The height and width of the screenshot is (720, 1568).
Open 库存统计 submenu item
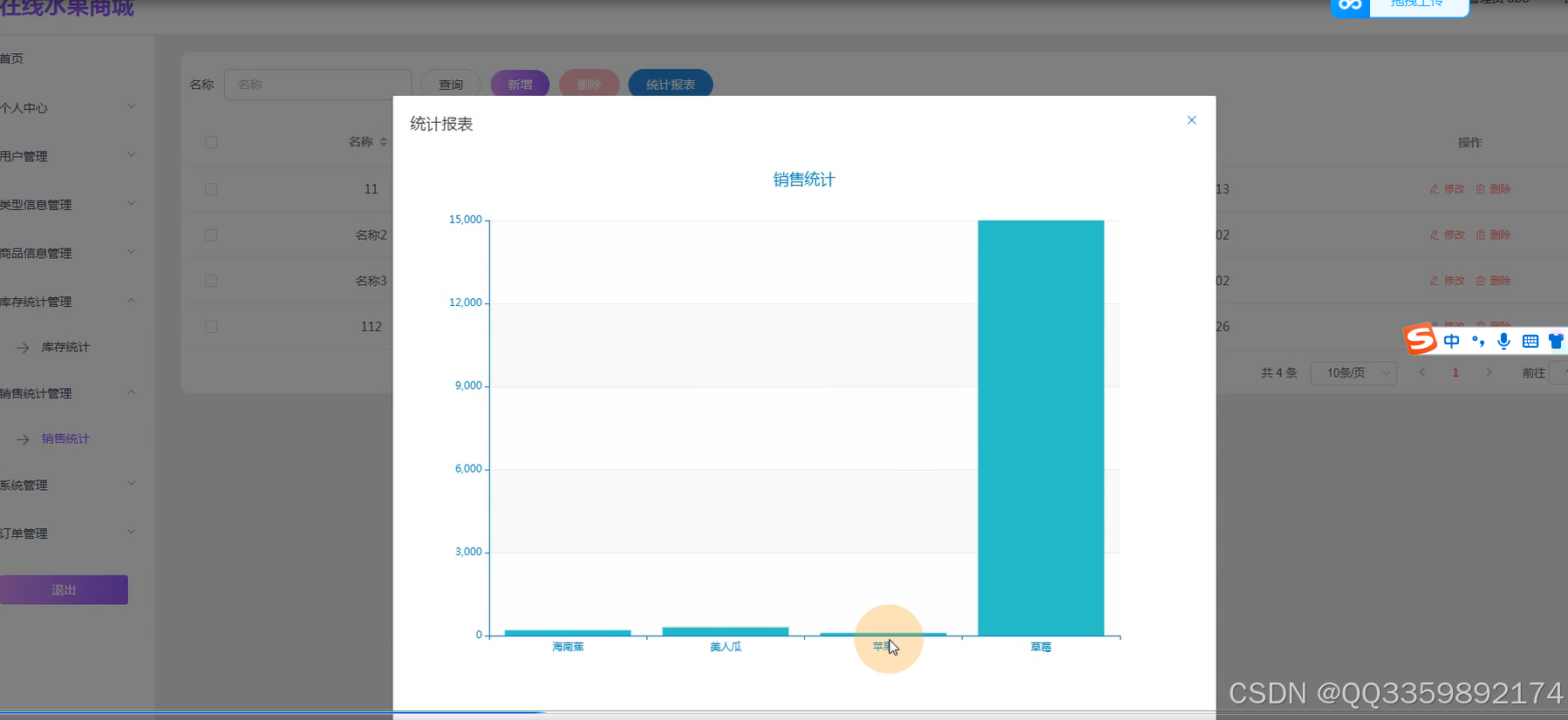pos(65,347)
